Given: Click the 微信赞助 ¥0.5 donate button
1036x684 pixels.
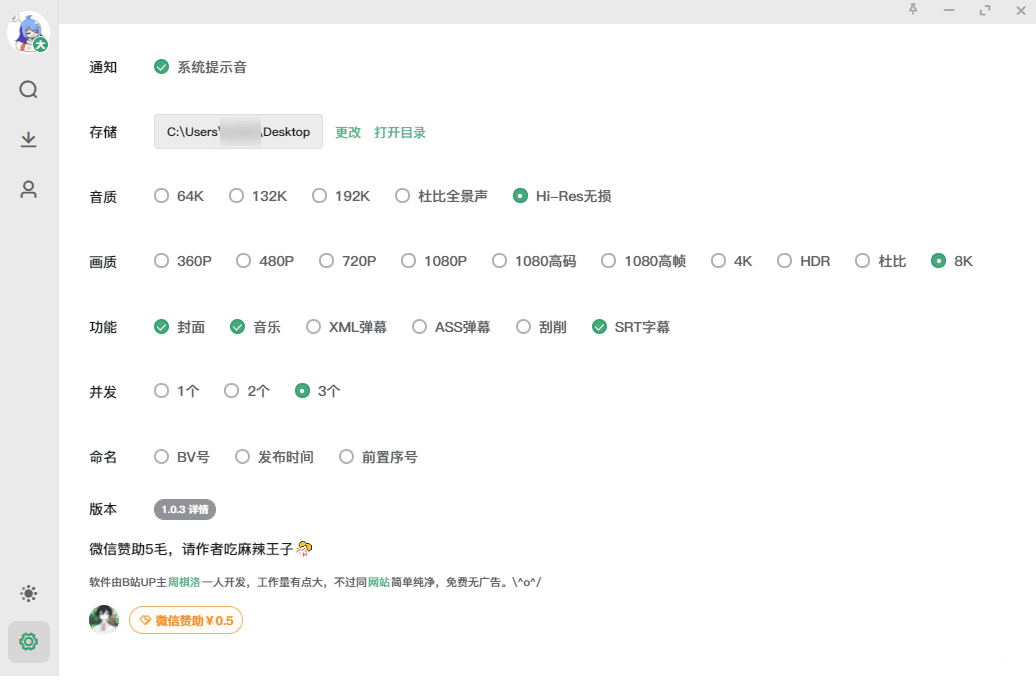Looking at the screenshot, I should [x=185, y=620].
